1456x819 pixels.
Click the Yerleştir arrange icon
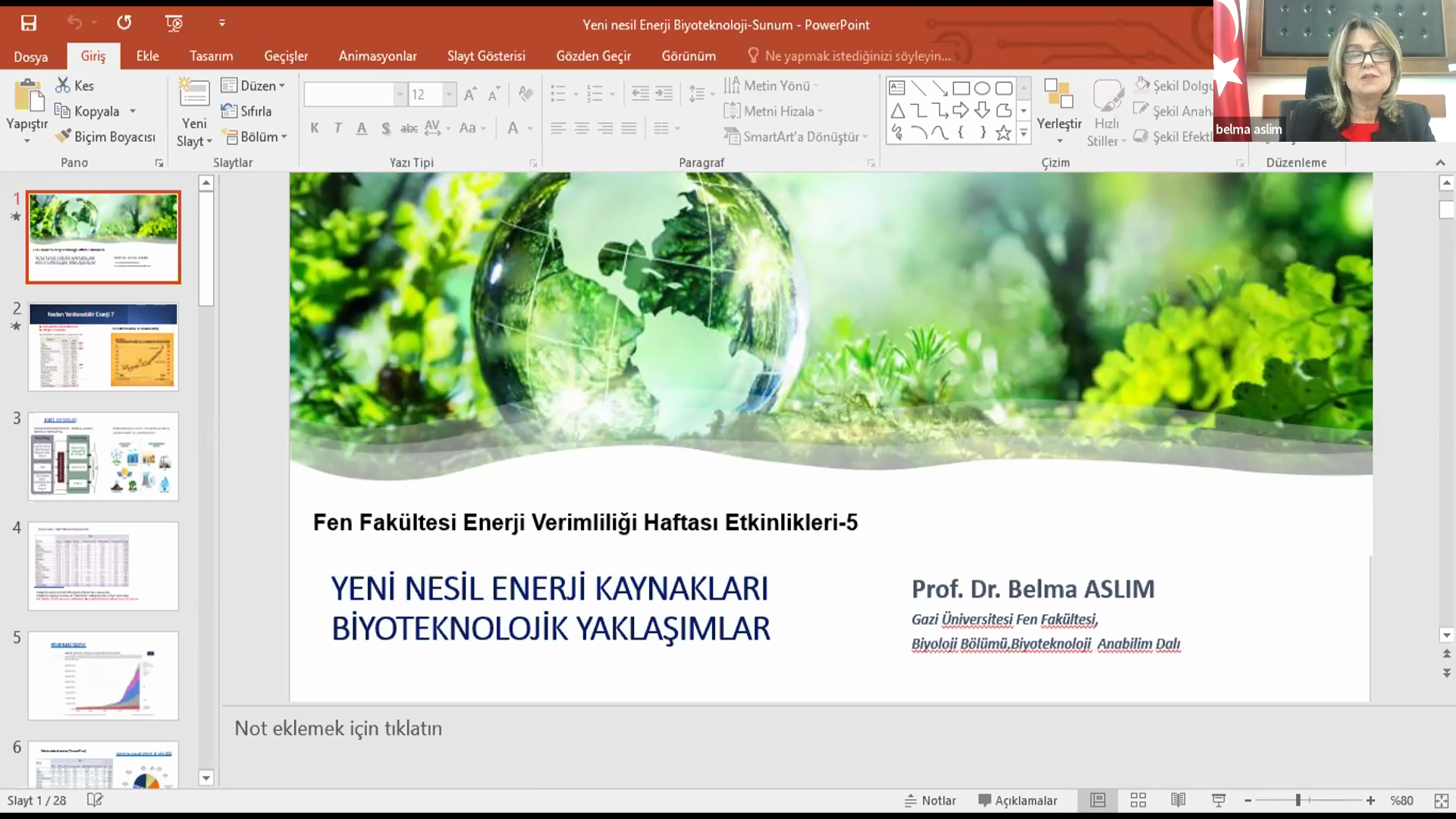1059,94
